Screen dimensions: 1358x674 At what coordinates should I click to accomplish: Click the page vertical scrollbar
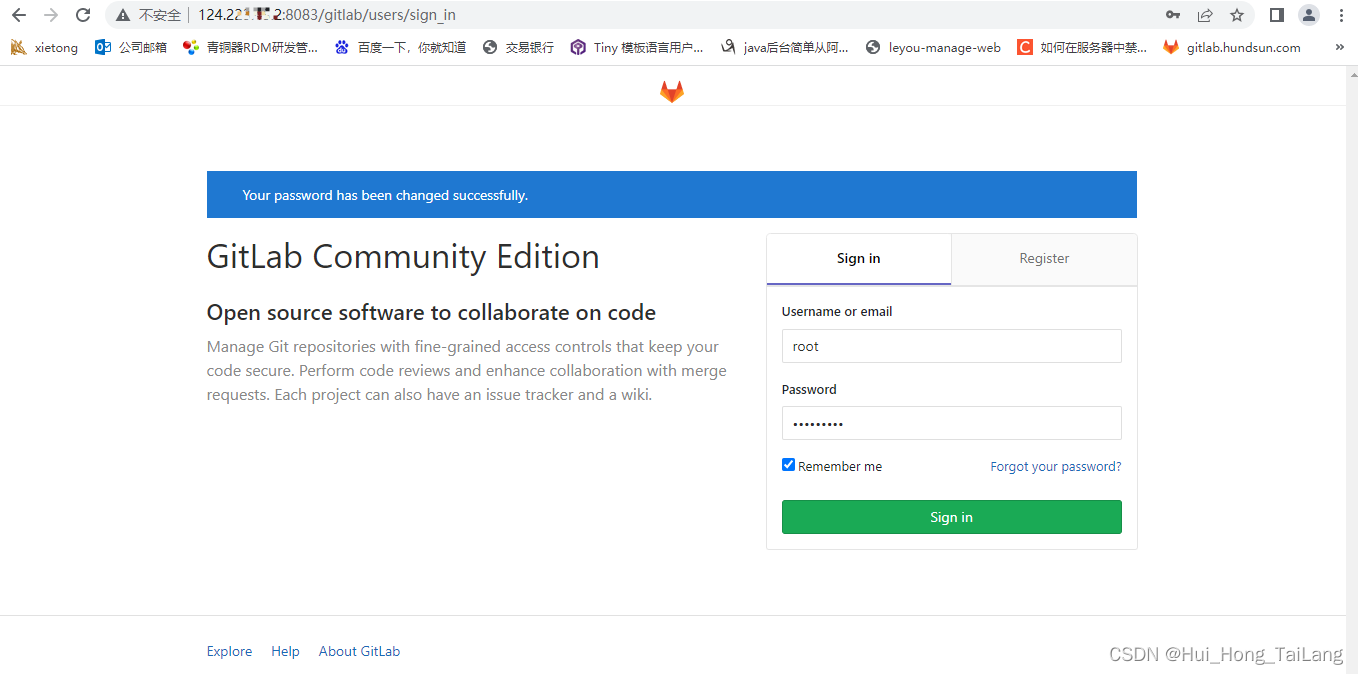click(1352, 370)
